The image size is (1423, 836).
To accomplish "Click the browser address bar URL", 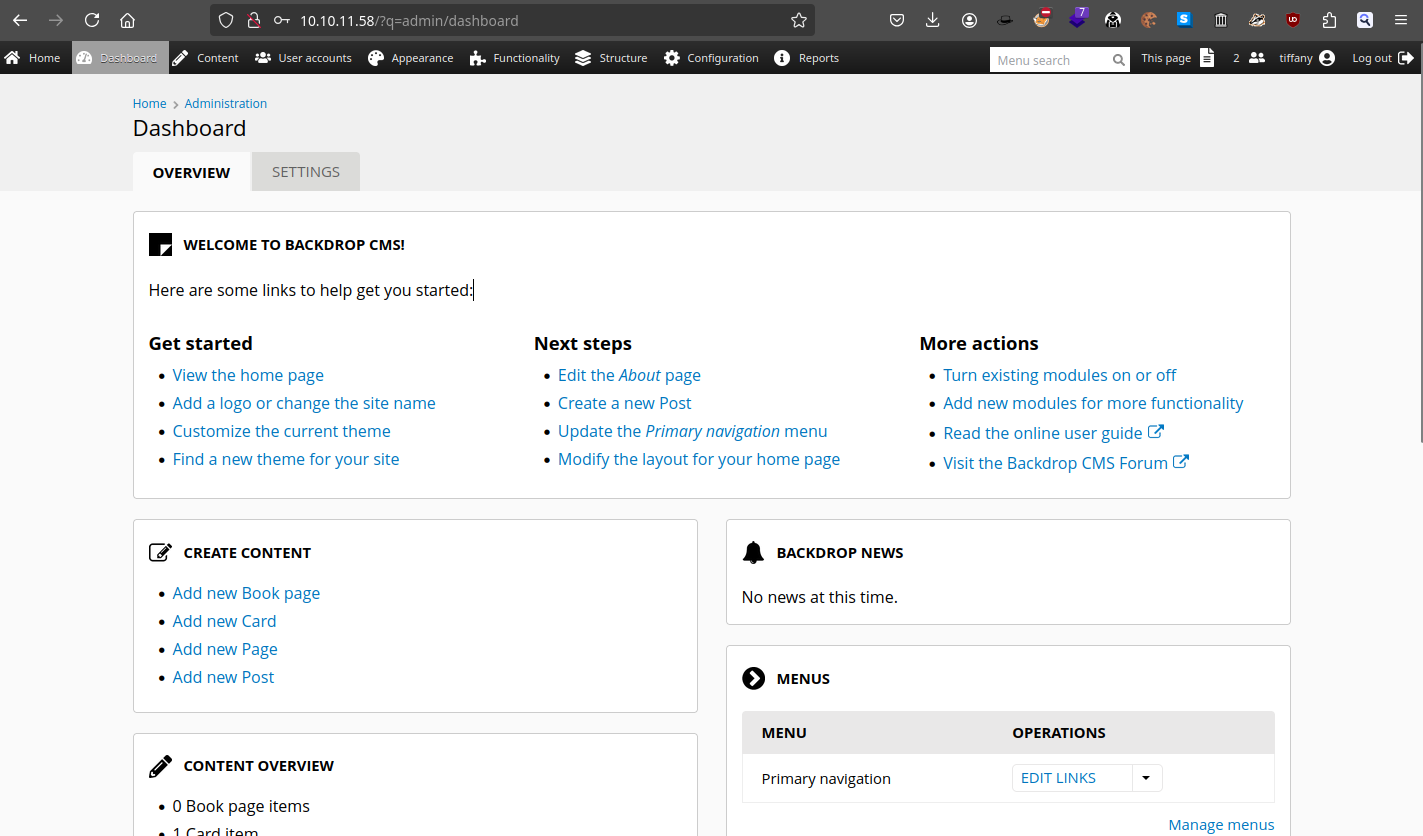I will pyautogui.click(x=409, y=20).
